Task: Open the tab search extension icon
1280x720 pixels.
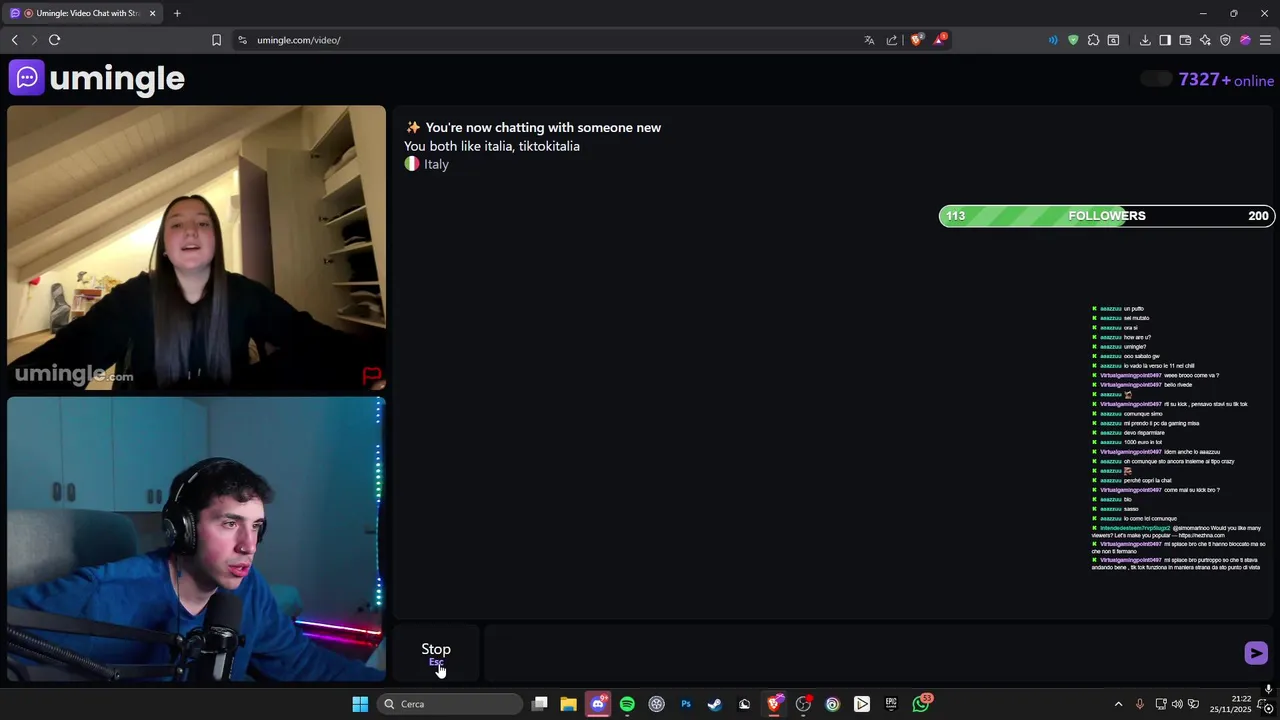Action: point(1113,40)
